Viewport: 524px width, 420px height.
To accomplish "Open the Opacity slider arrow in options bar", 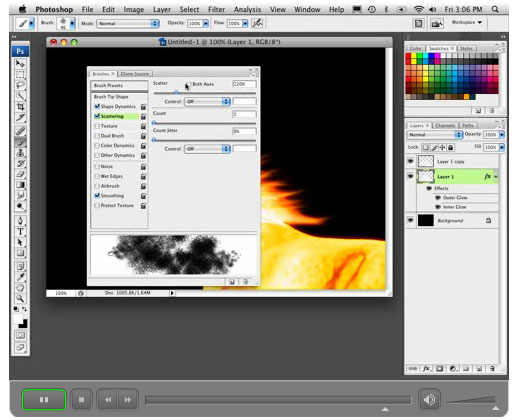I will coord(206,23).
